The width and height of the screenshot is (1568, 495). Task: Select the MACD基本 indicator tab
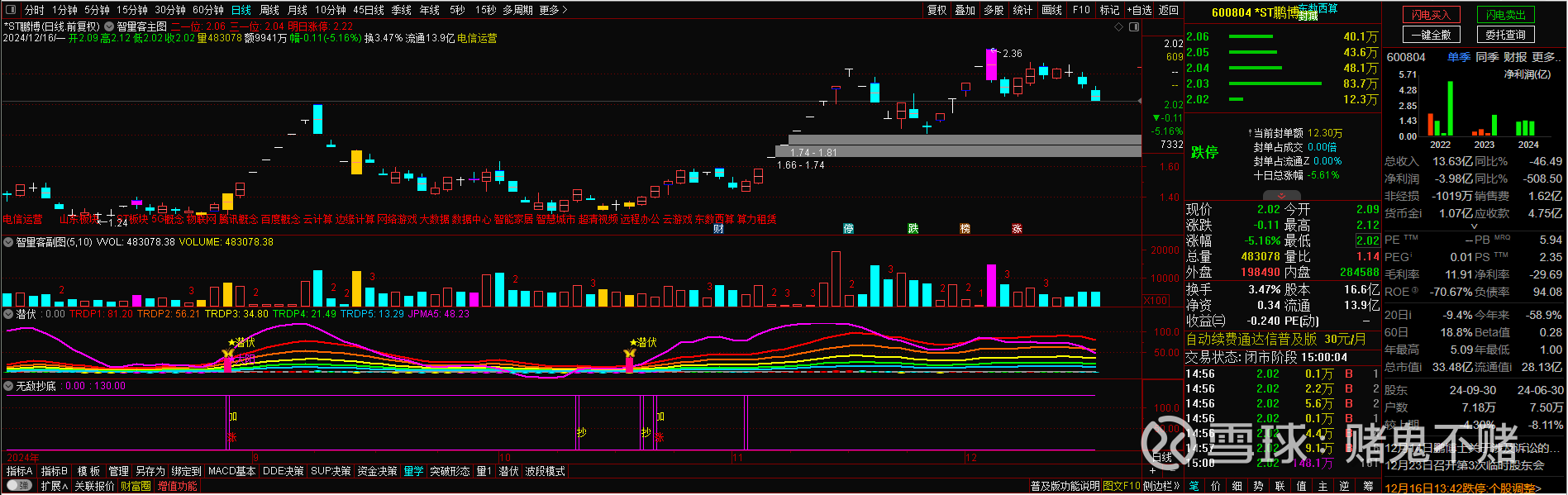pos(231,471)
